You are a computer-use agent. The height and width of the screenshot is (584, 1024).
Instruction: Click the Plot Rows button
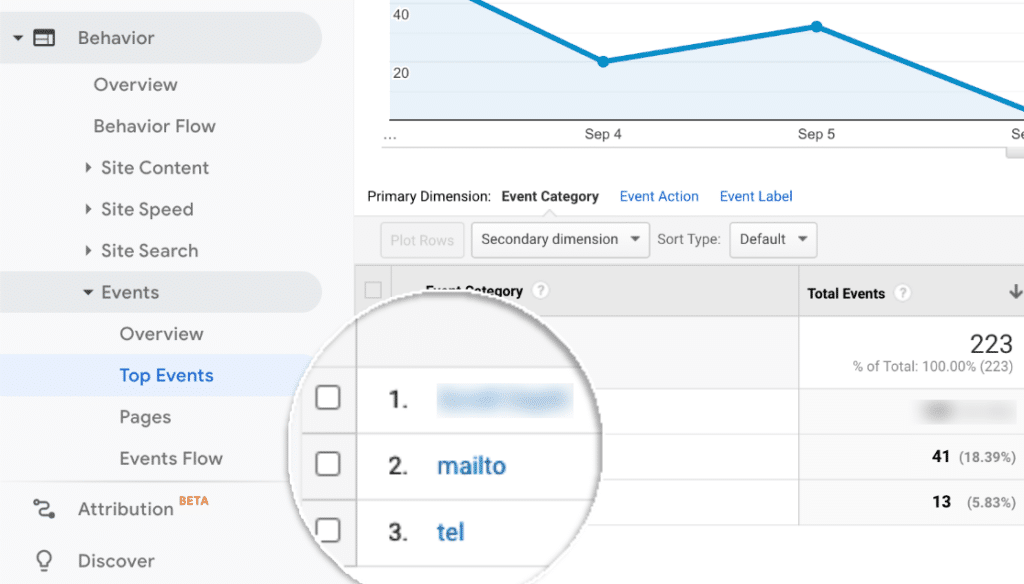pyautogui.click(x=421, y=240)
